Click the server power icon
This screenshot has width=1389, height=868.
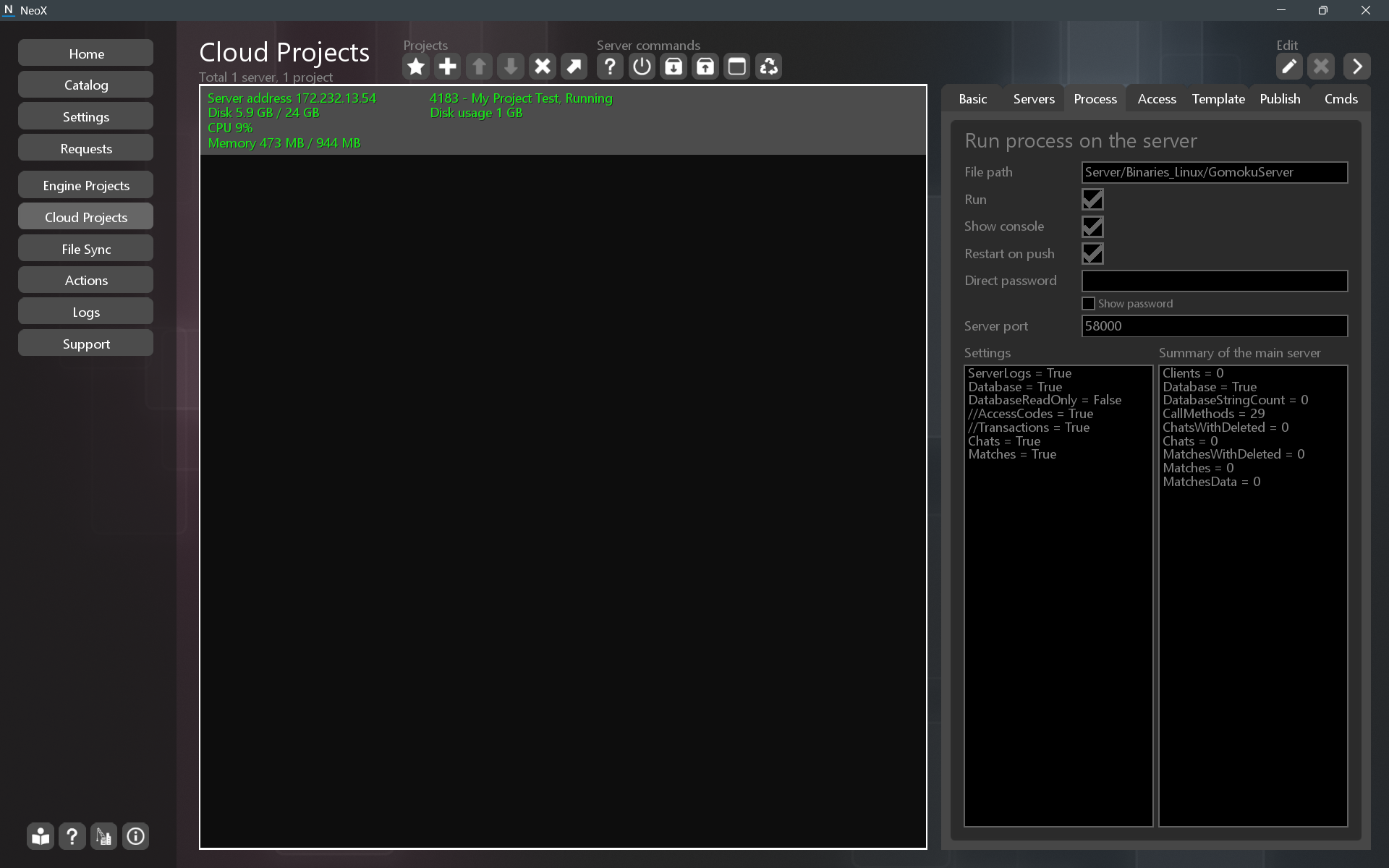click(642, 67)
